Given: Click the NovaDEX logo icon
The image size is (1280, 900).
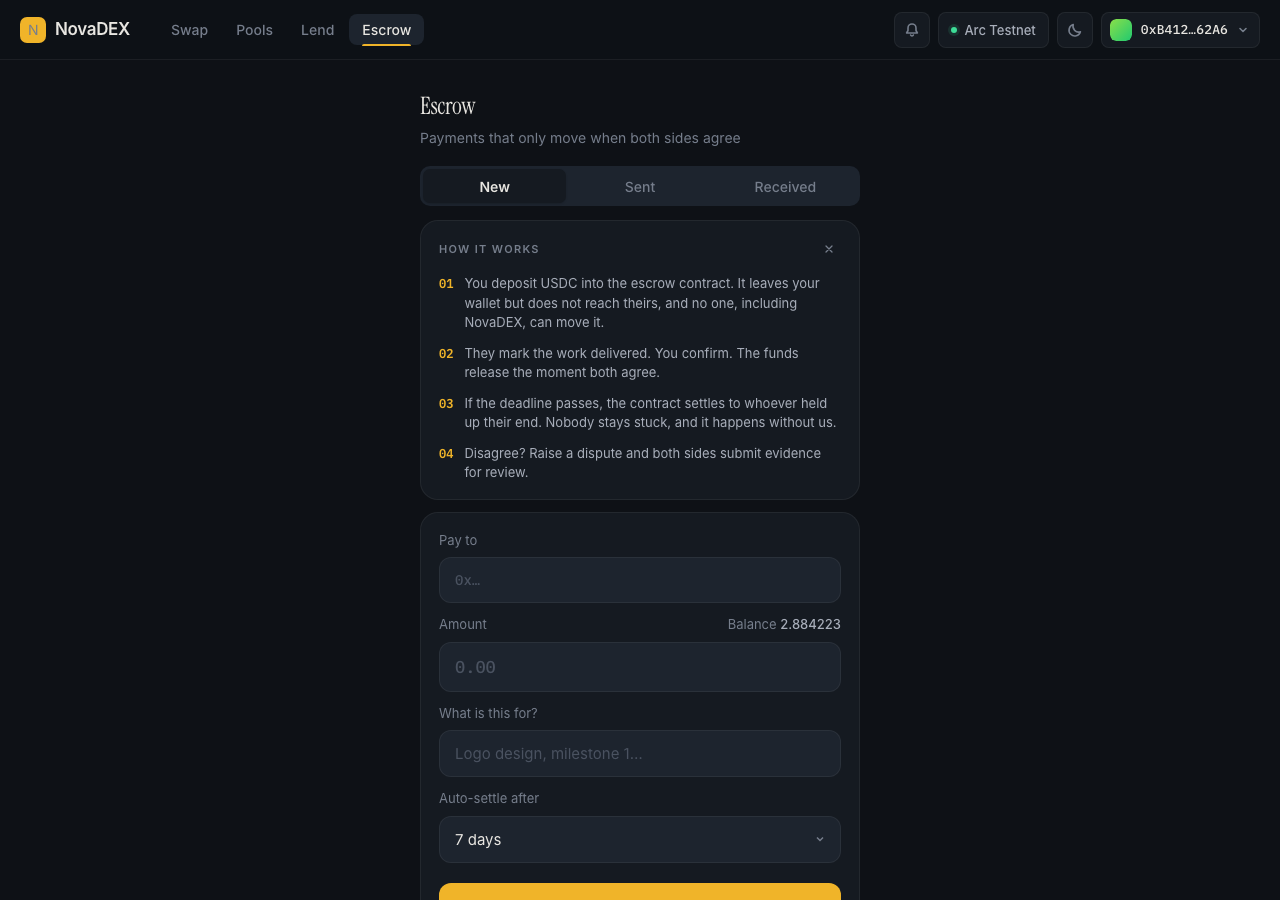Looking at the screenshot, I should pyautogui.click(x=33, y=30).
